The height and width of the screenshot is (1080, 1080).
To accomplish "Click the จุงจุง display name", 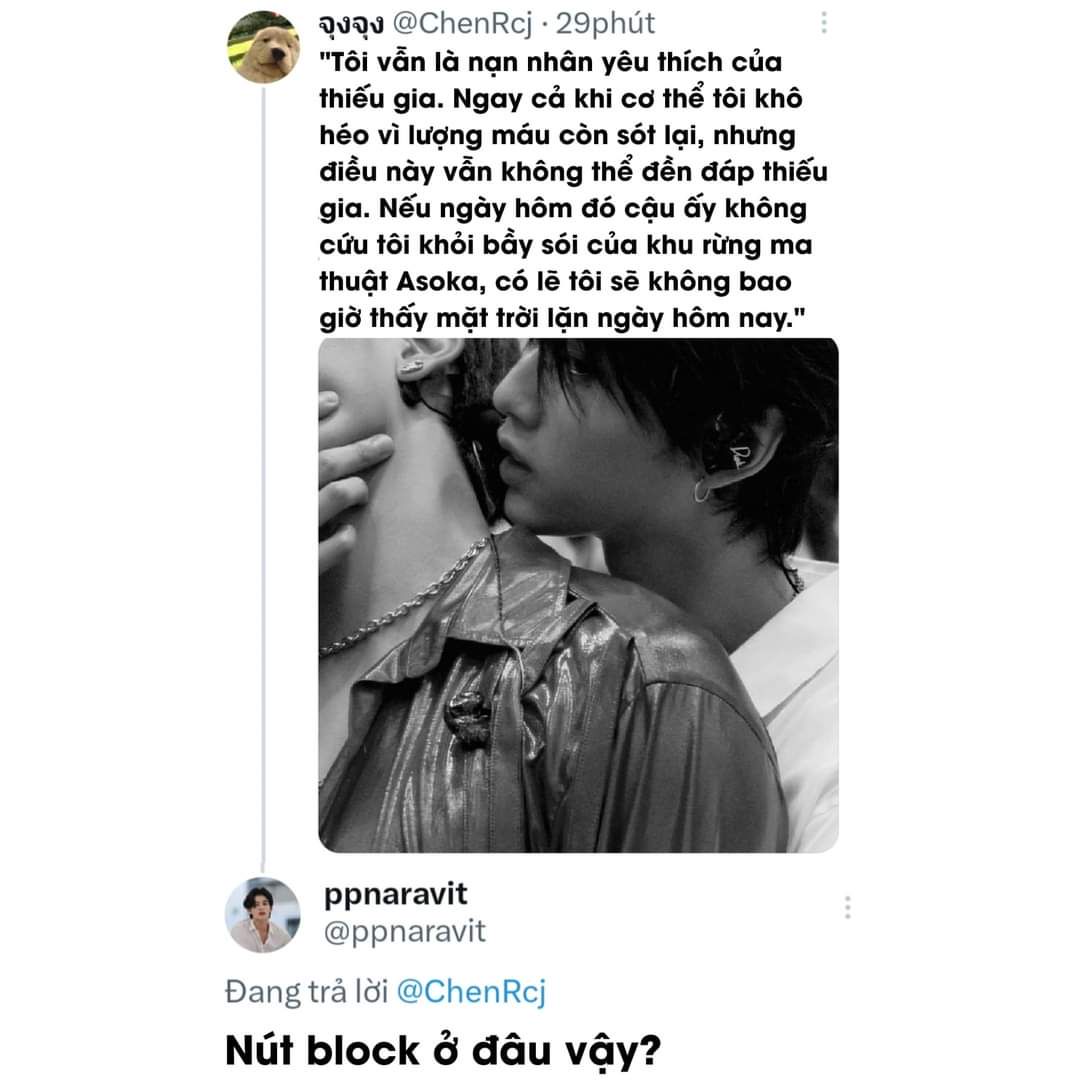I will click(351, 25).
